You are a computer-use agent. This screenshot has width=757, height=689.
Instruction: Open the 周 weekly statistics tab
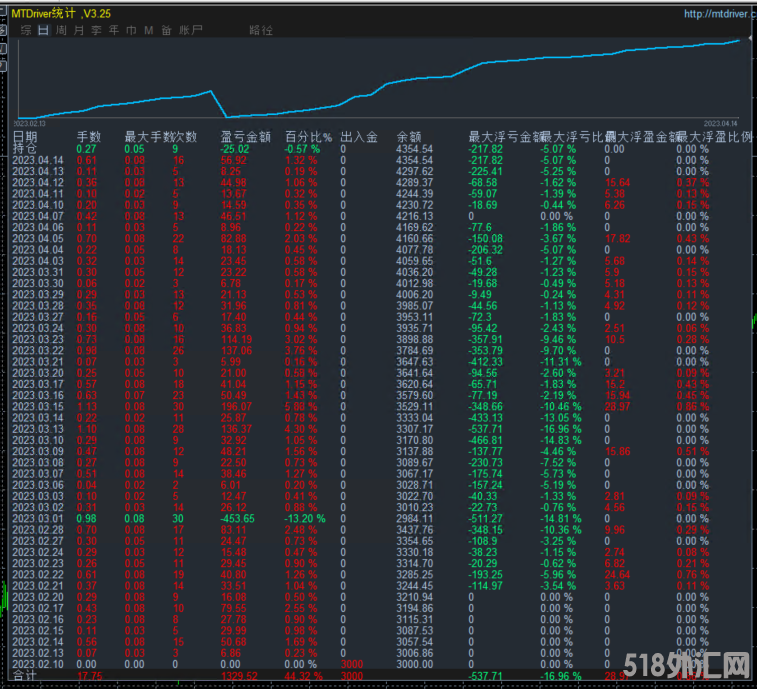point(61,30)
